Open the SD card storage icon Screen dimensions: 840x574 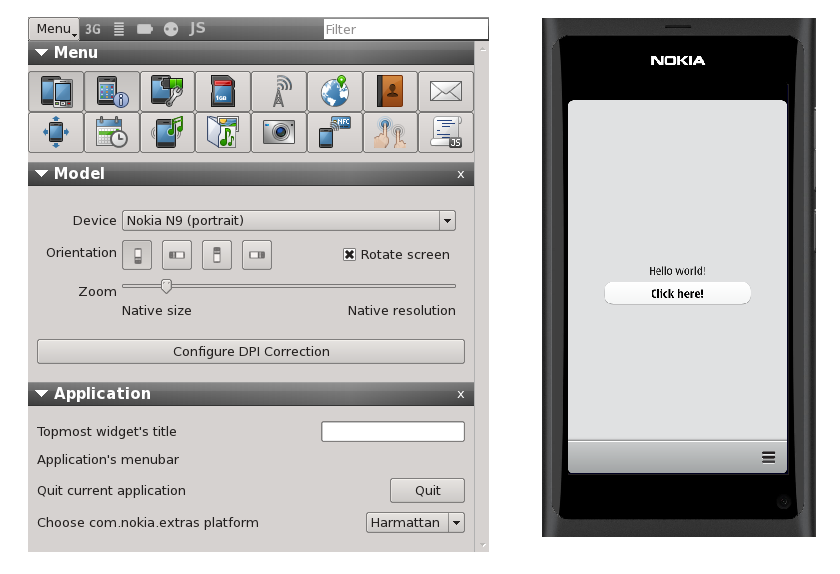pyautogui.click(x=223, y=92)
